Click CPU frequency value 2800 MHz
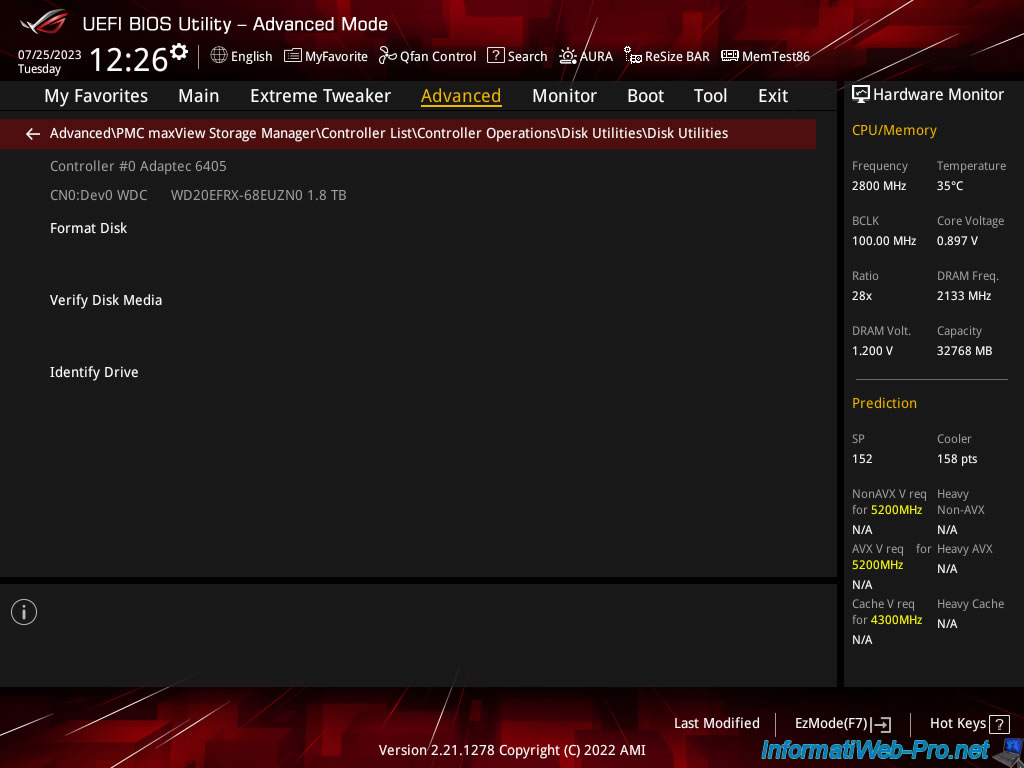Image resolution: width=1024 pixels, height=768 pixels. [x=878, y=186]
